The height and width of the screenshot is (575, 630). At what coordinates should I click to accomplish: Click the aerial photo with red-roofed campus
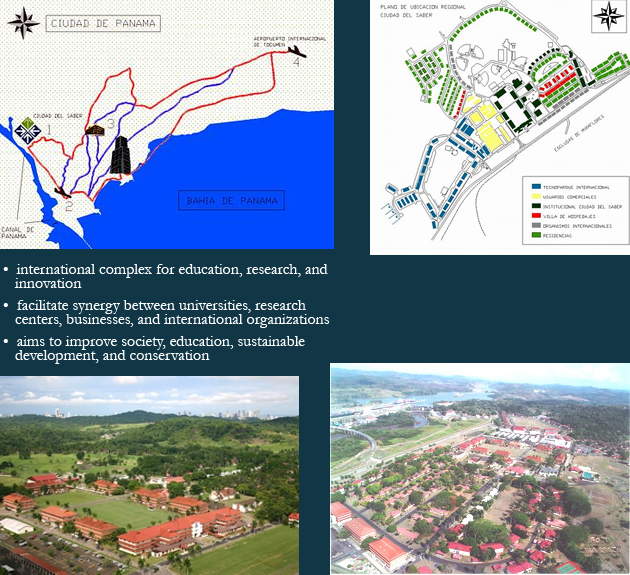(x=149, y=475)
